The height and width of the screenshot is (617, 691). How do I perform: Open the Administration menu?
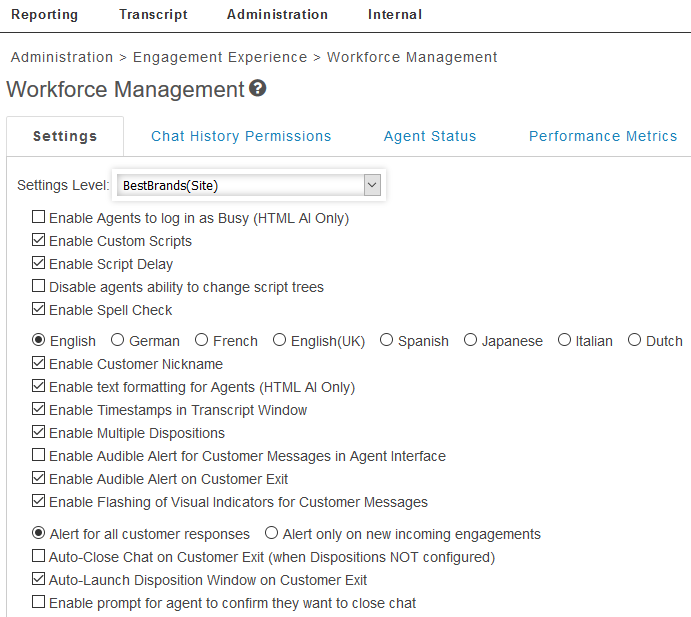pyautogui.click(x=277, y=14)
